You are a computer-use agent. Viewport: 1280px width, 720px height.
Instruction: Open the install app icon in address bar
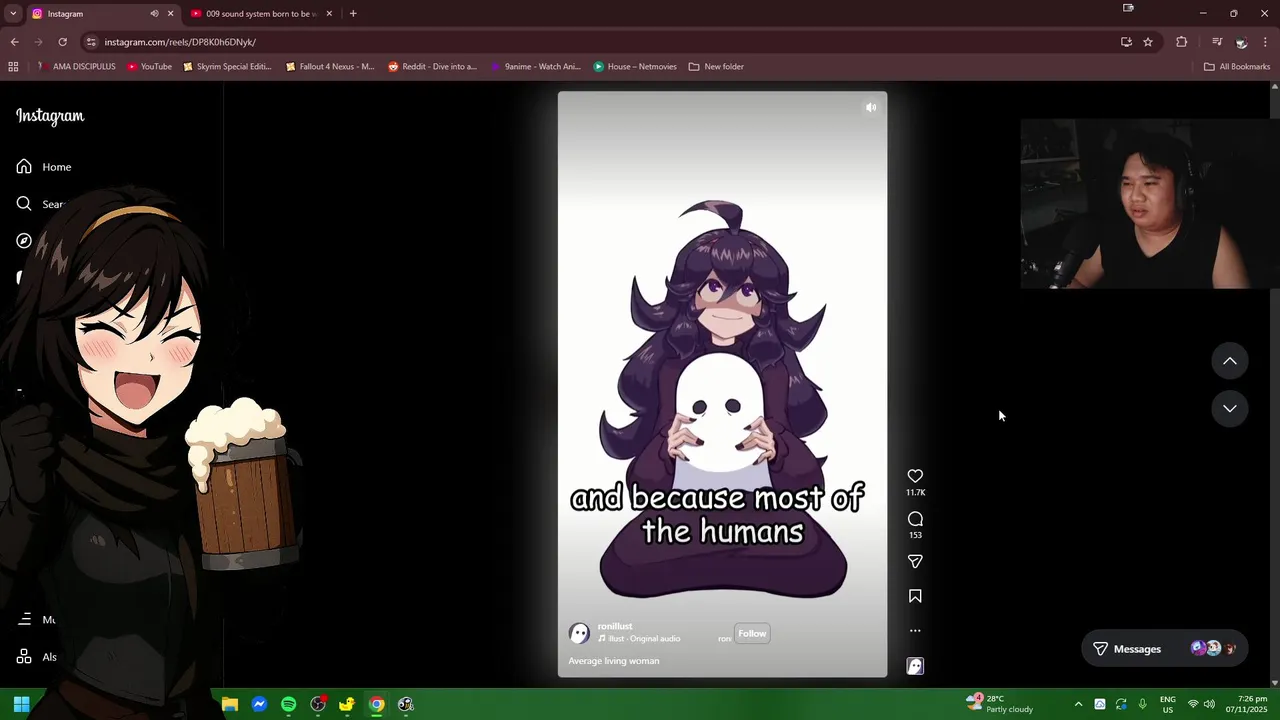[1126, 42]
